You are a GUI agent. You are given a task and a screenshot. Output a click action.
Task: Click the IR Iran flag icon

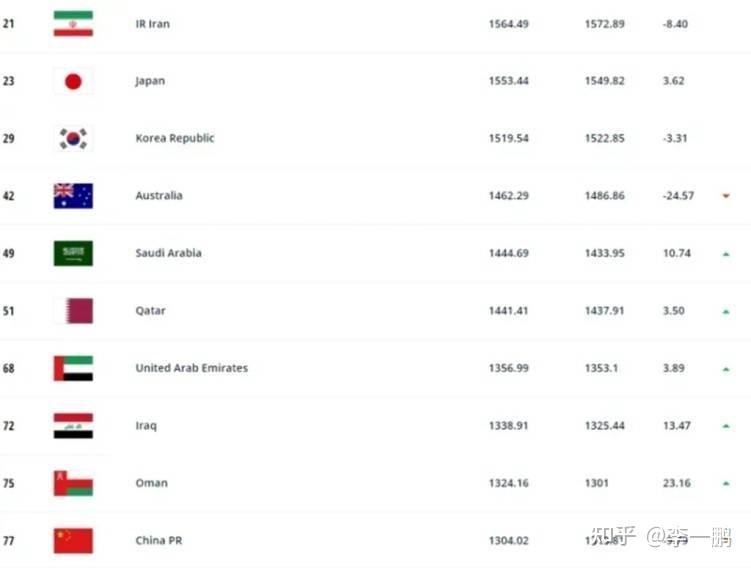coord(73,24)
